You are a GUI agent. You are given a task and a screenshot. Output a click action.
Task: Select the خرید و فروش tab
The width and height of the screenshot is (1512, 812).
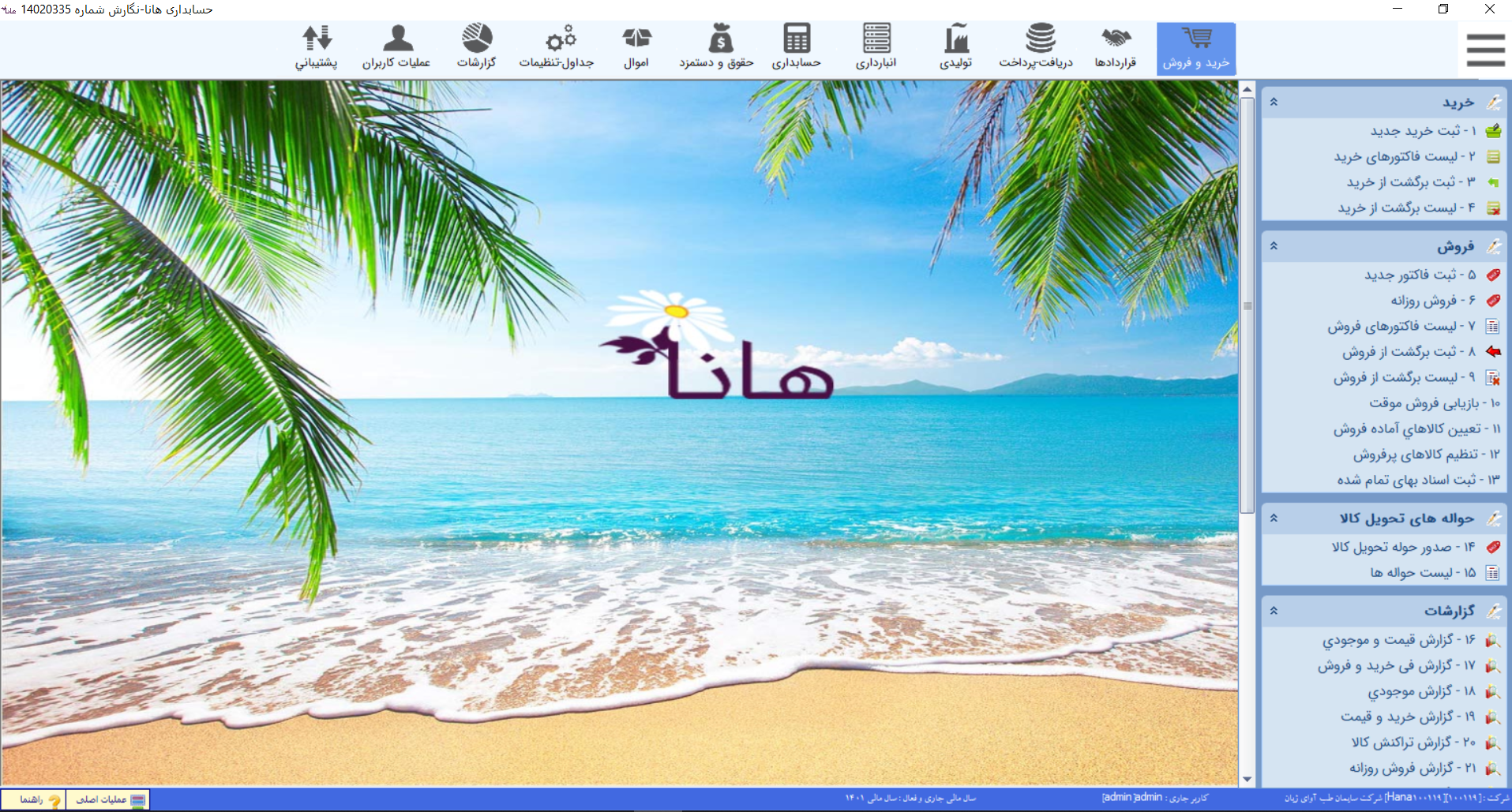click(1195, 49)
